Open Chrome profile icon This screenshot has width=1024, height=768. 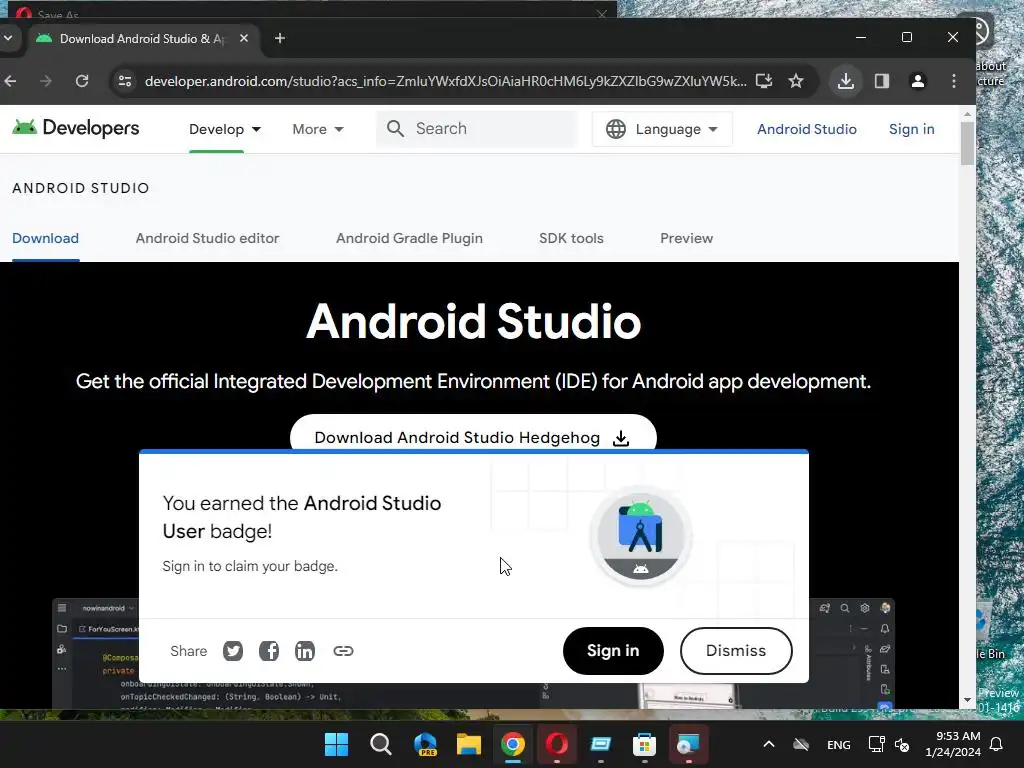(x=918, y=81)
